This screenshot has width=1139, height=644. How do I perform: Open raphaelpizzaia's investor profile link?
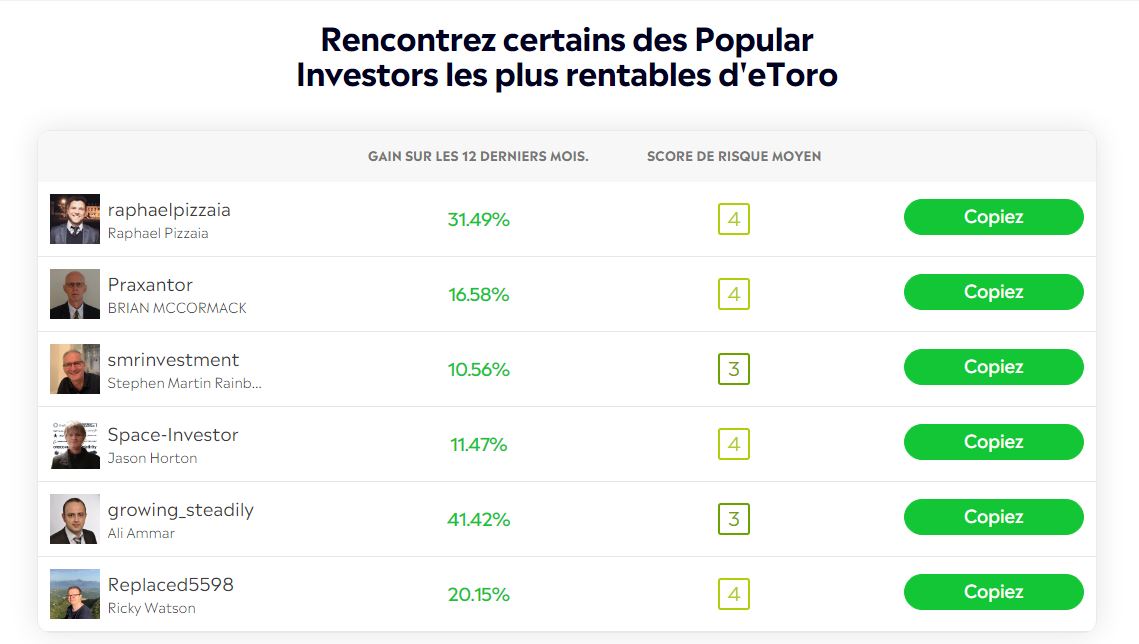[169, 210]
